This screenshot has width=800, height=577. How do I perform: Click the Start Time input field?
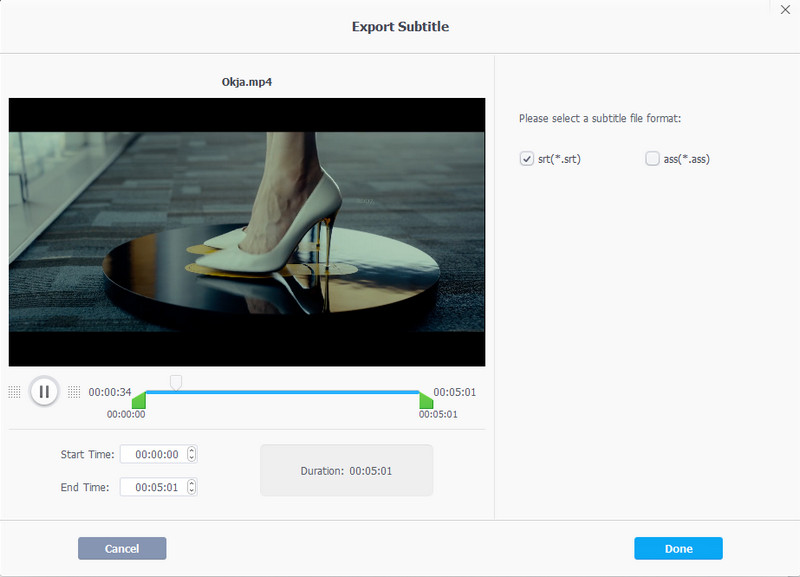tap(159, 454)
